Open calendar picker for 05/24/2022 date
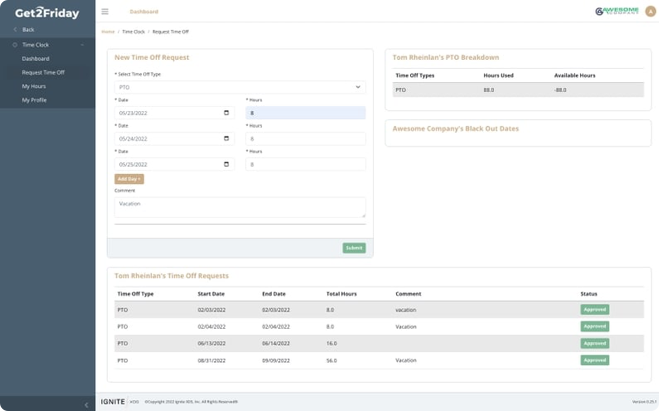The height and width of the screenshot is (411, 659). [x=226, y=138]
